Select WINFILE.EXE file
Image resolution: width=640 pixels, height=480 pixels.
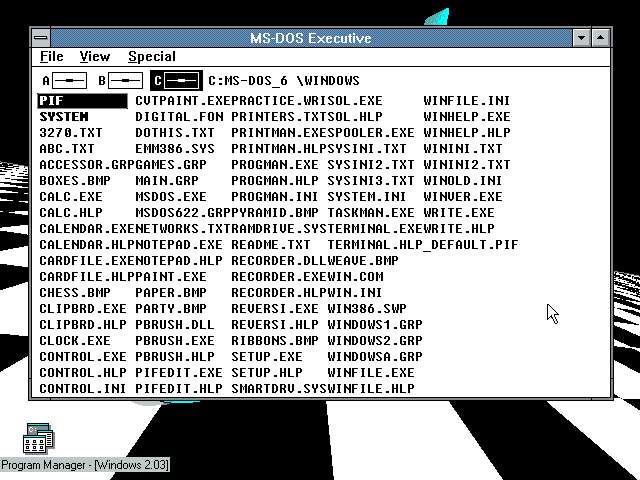pyautogui.click(x=371, y=373)
